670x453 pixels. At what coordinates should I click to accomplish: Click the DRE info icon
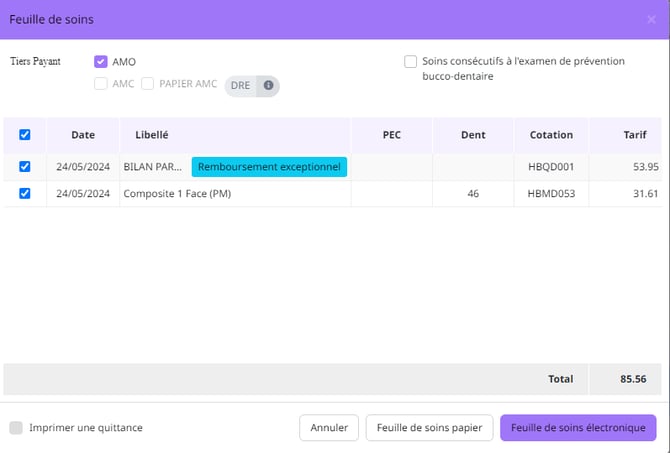[268, 85]
